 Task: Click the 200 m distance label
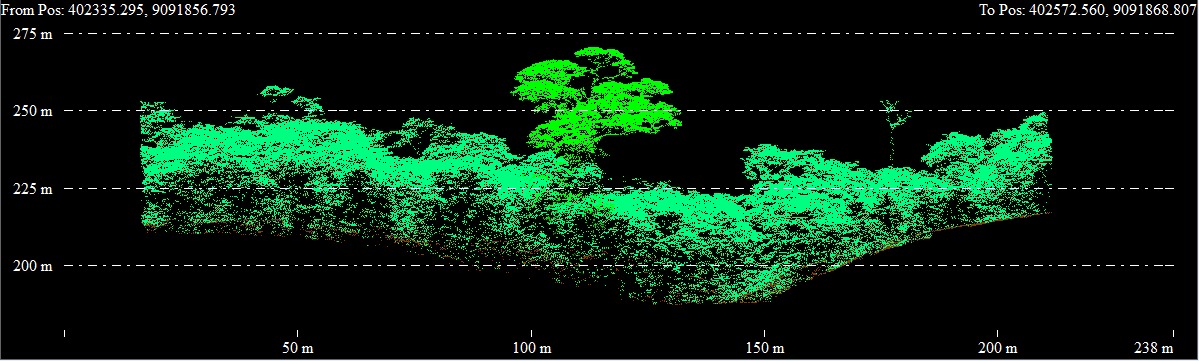point(998,348)
